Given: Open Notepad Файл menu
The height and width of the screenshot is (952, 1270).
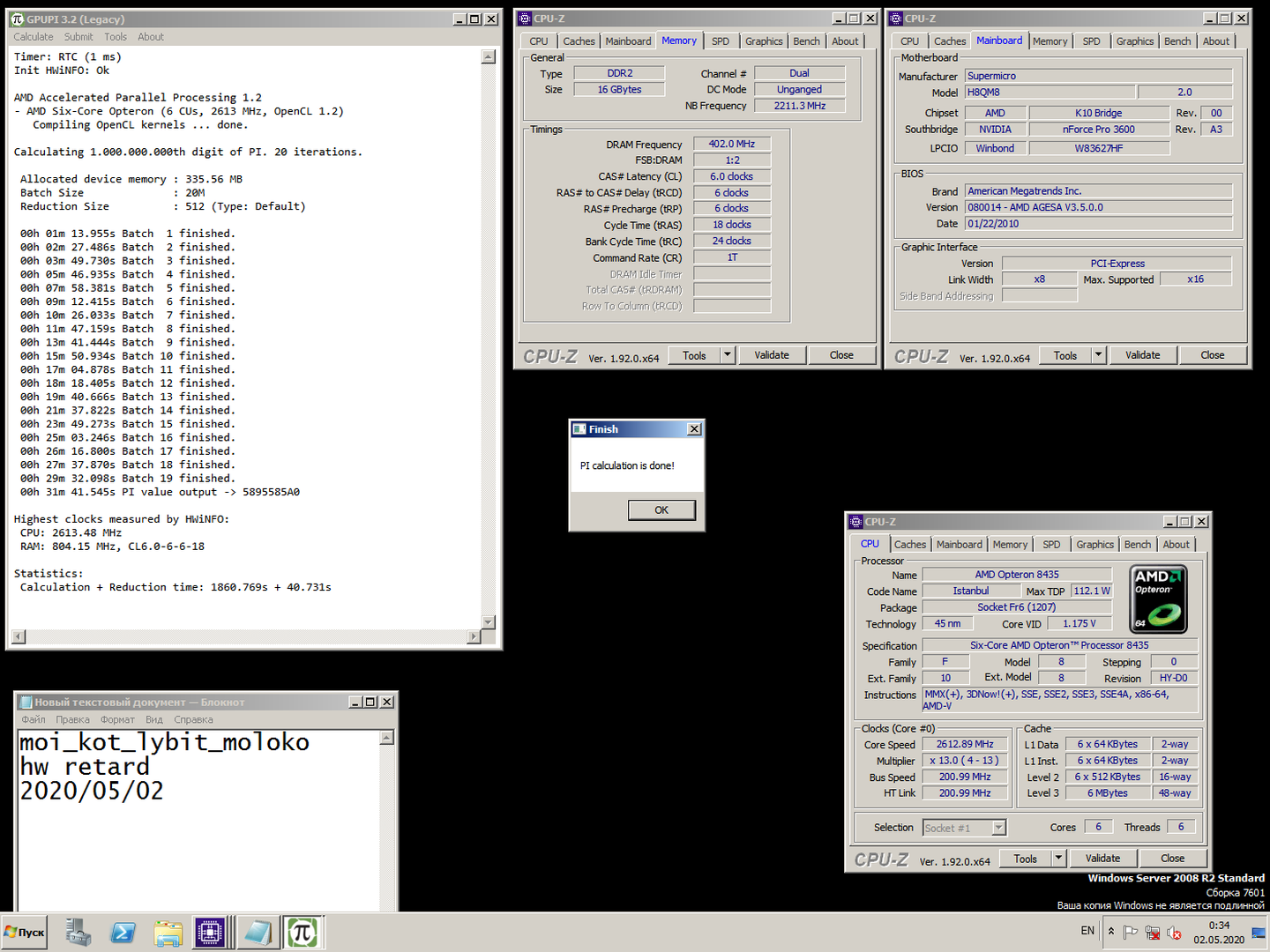Looking at the screenshot, I should pyautogui.click(x=34, y=720).
